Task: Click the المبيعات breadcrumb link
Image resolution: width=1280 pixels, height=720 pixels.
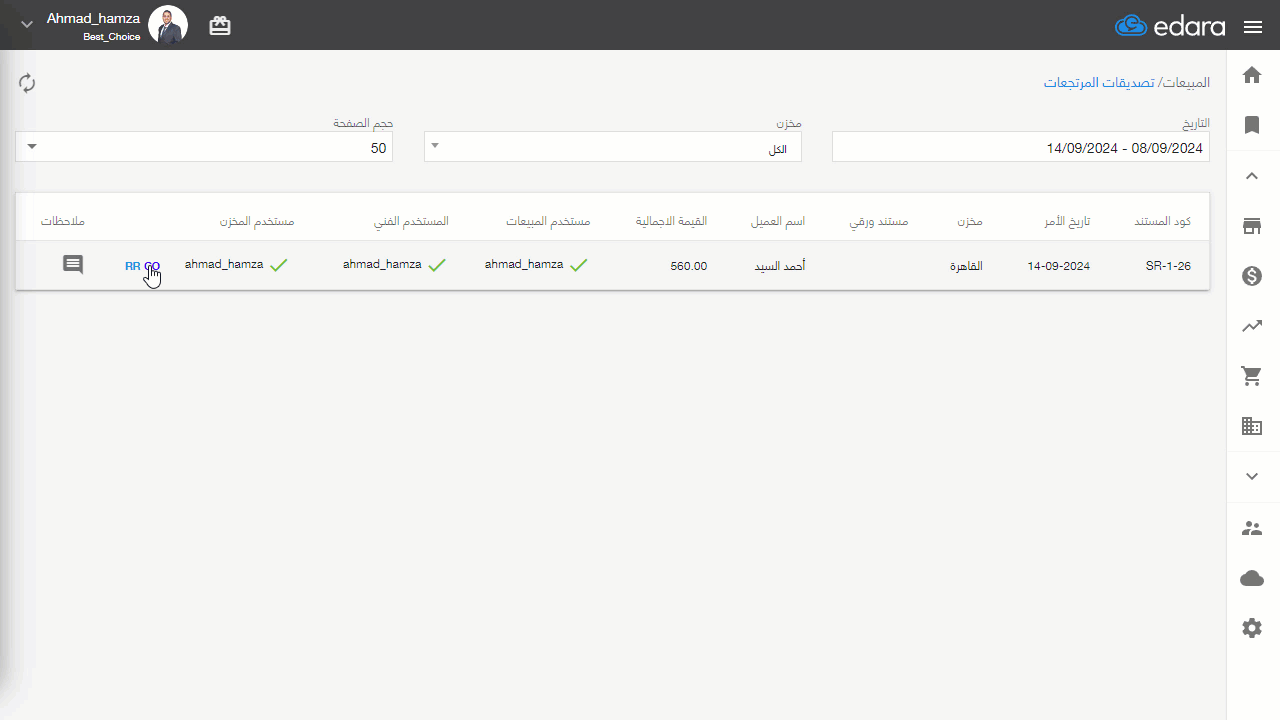Action: [1187, 82]
